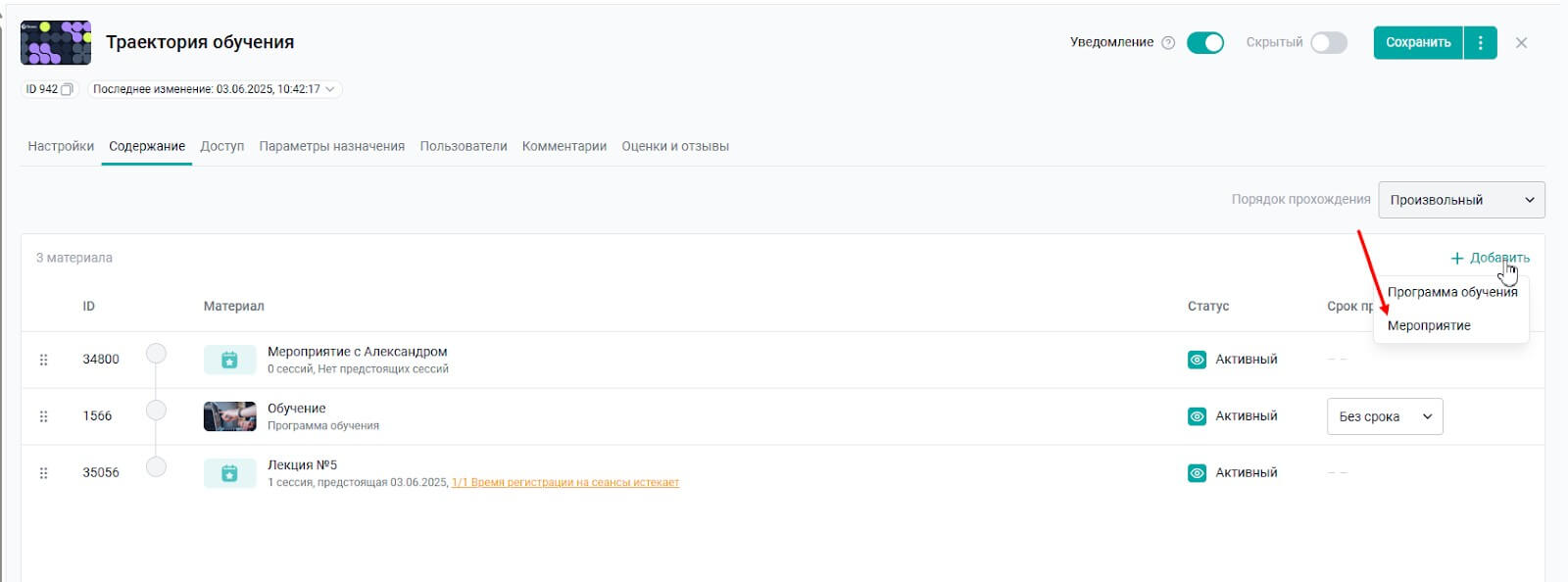Click calendar icon of Мероприятие с Александром
Image resolution: width=1568 pixels, height=582 pixels.
tap(229, 360)
